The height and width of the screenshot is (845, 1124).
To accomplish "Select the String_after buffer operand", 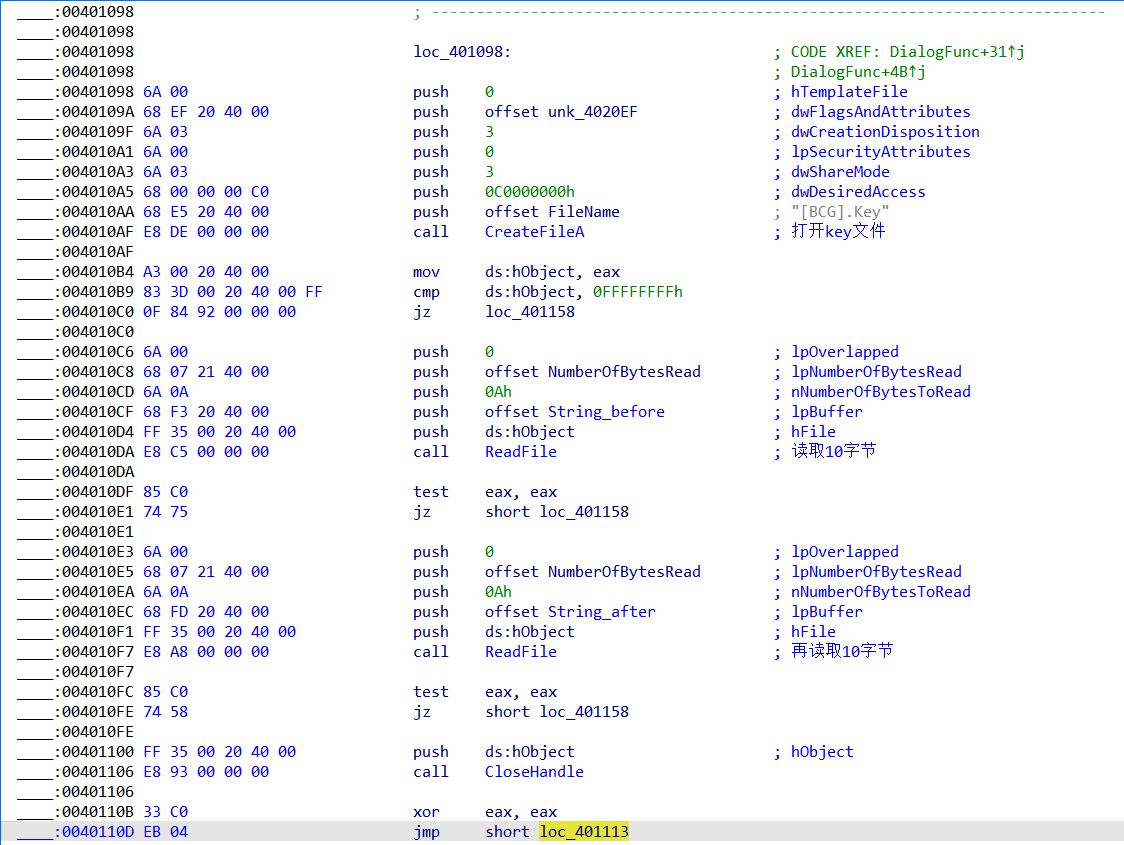I will pyautogui.click(x=601, y=612).
